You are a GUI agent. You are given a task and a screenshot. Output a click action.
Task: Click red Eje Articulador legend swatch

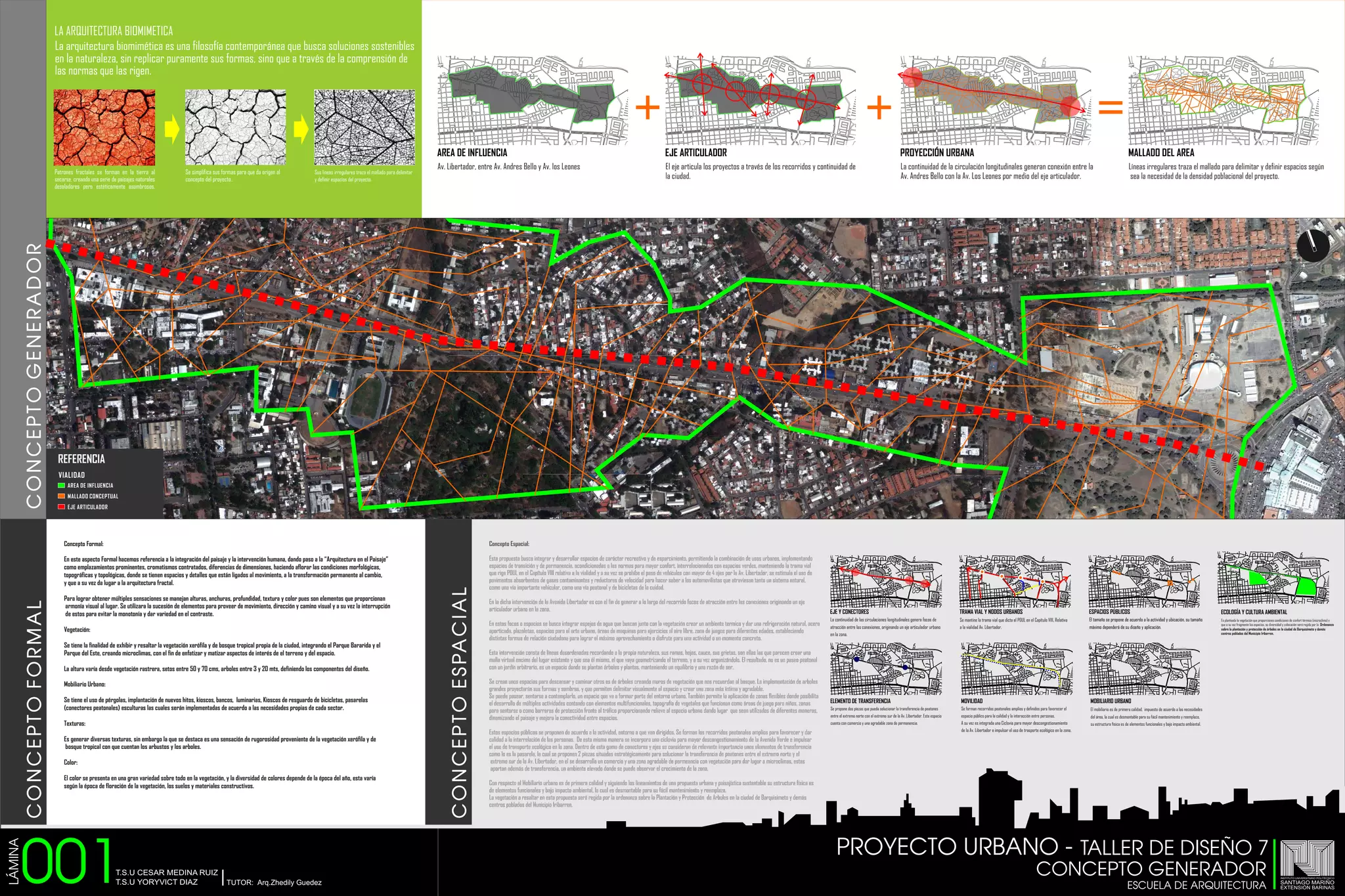61,507
